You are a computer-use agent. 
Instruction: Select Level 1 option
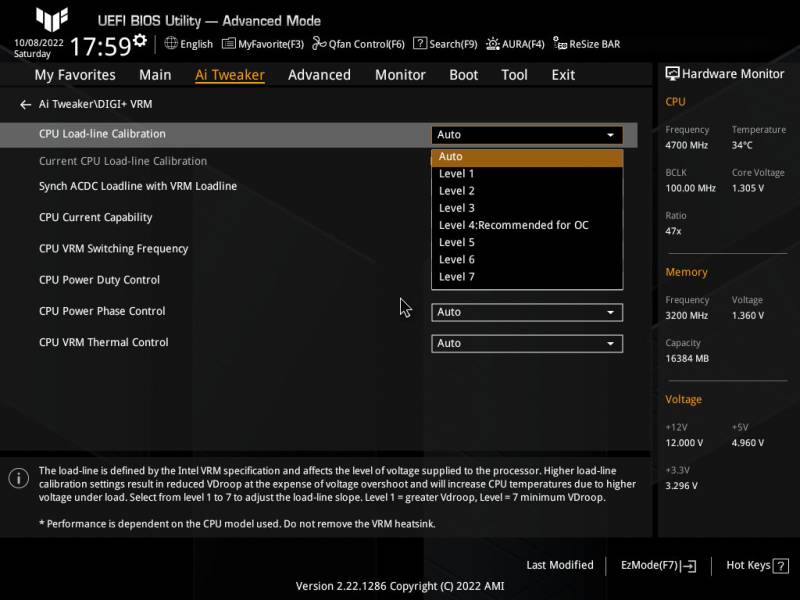tap(527, 174)
